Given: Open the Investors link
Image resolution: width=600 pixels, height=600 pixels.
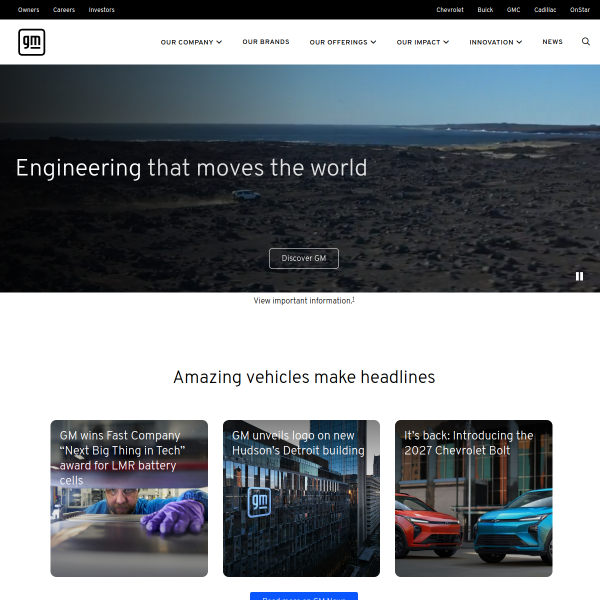Looking at the screenshot, I should point(101,9).
